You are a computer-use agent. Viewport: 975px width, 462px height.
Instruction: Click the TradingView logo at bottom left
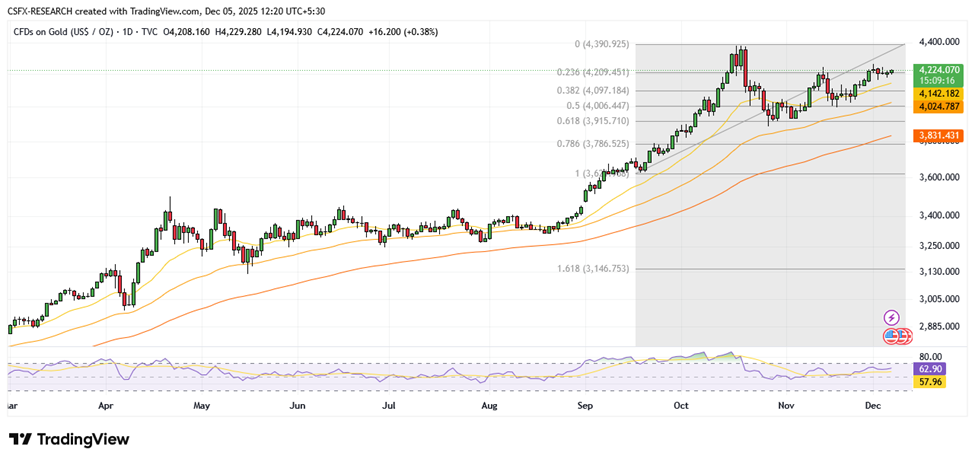(x=69, y=440)
